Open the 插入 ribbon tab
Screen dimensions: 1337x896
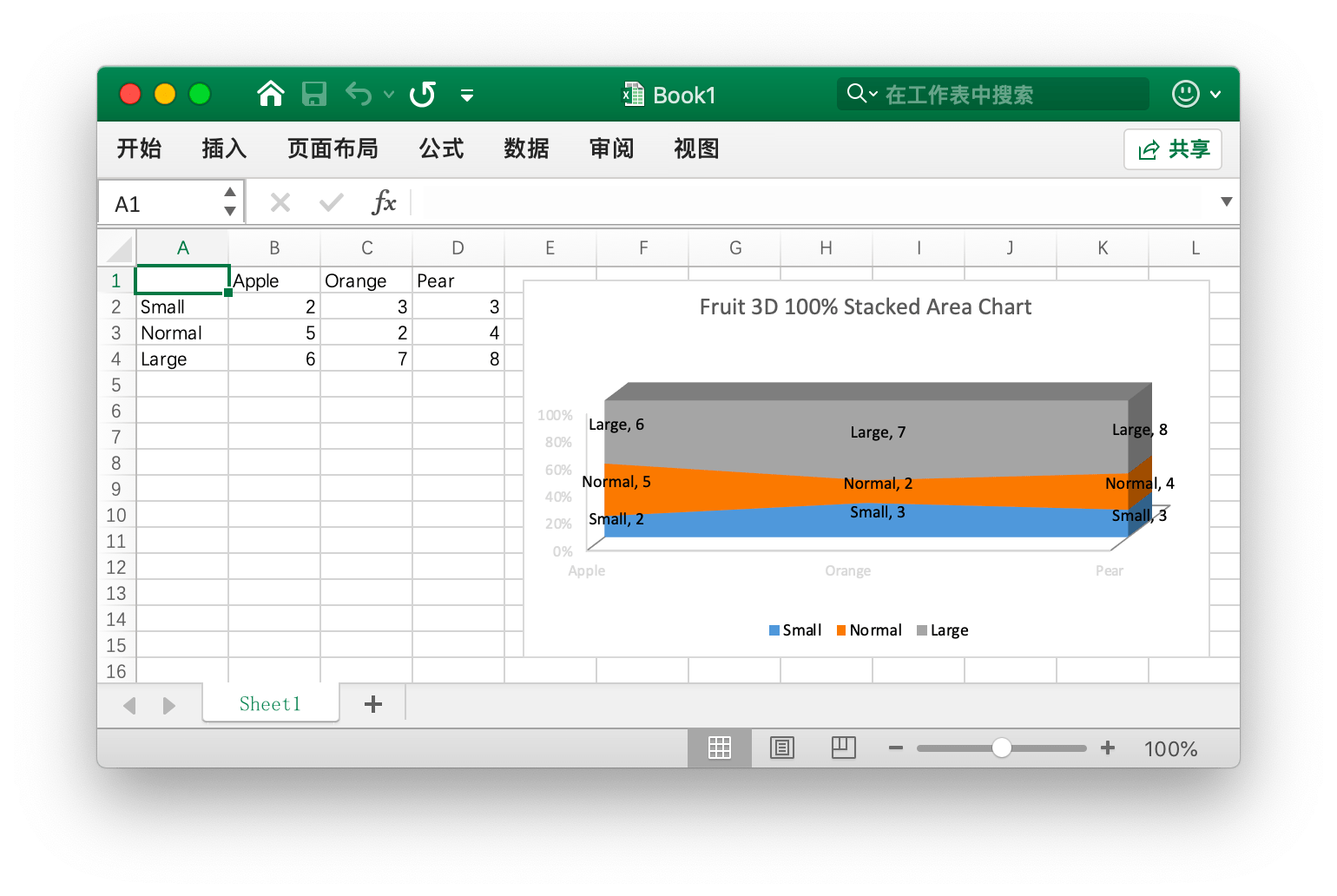tap(224, 148)
